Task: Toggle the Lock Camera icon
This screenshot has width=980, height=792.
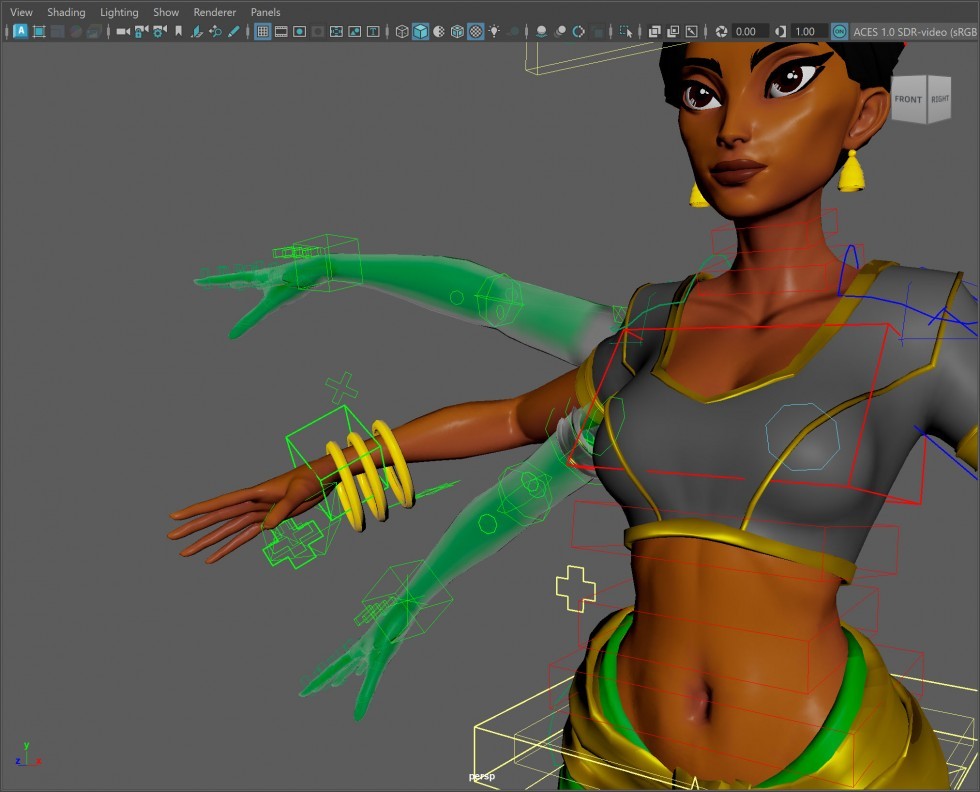Action: 142,31
